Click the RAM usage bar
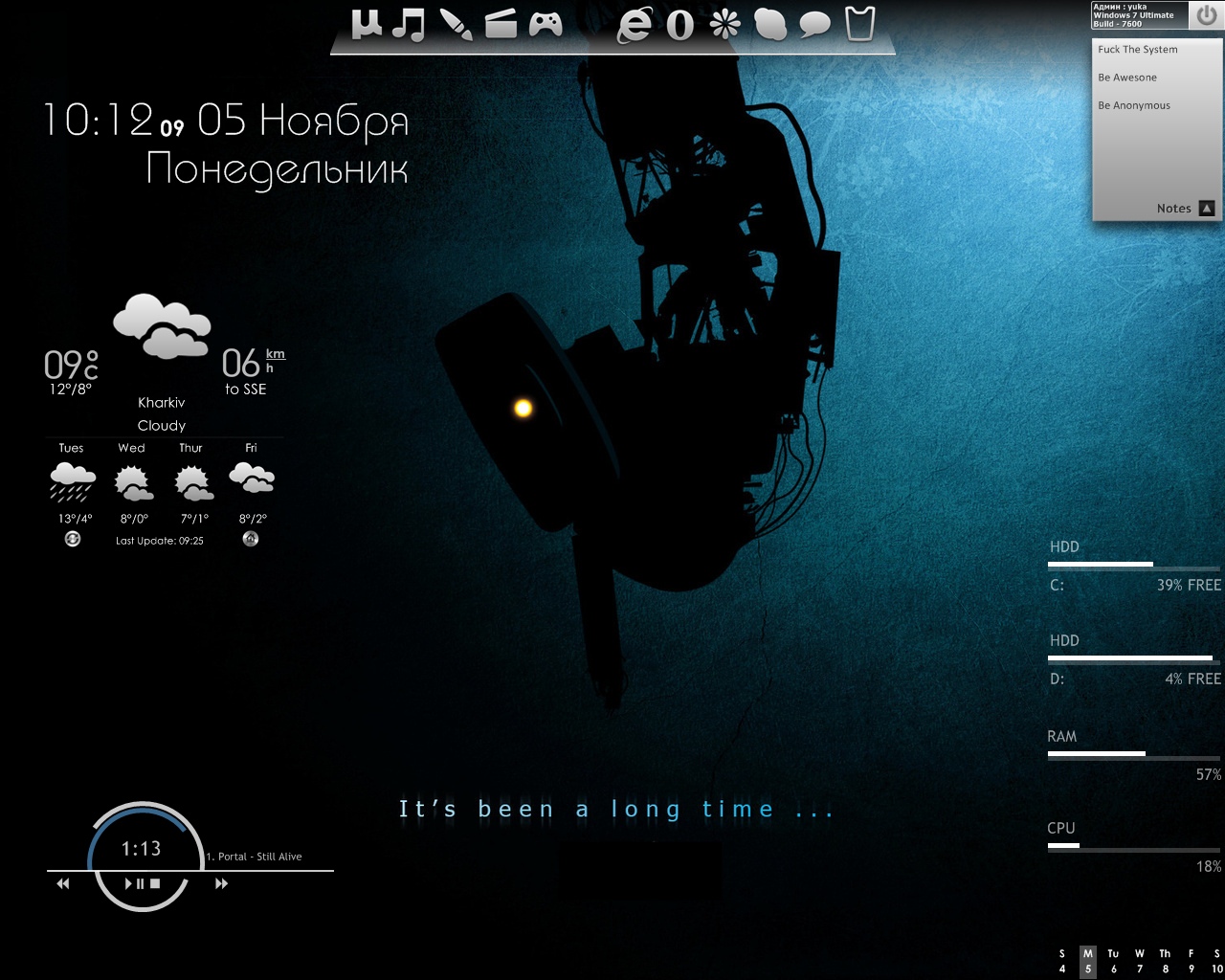 pyautogui.click(x=1134, y=755)
